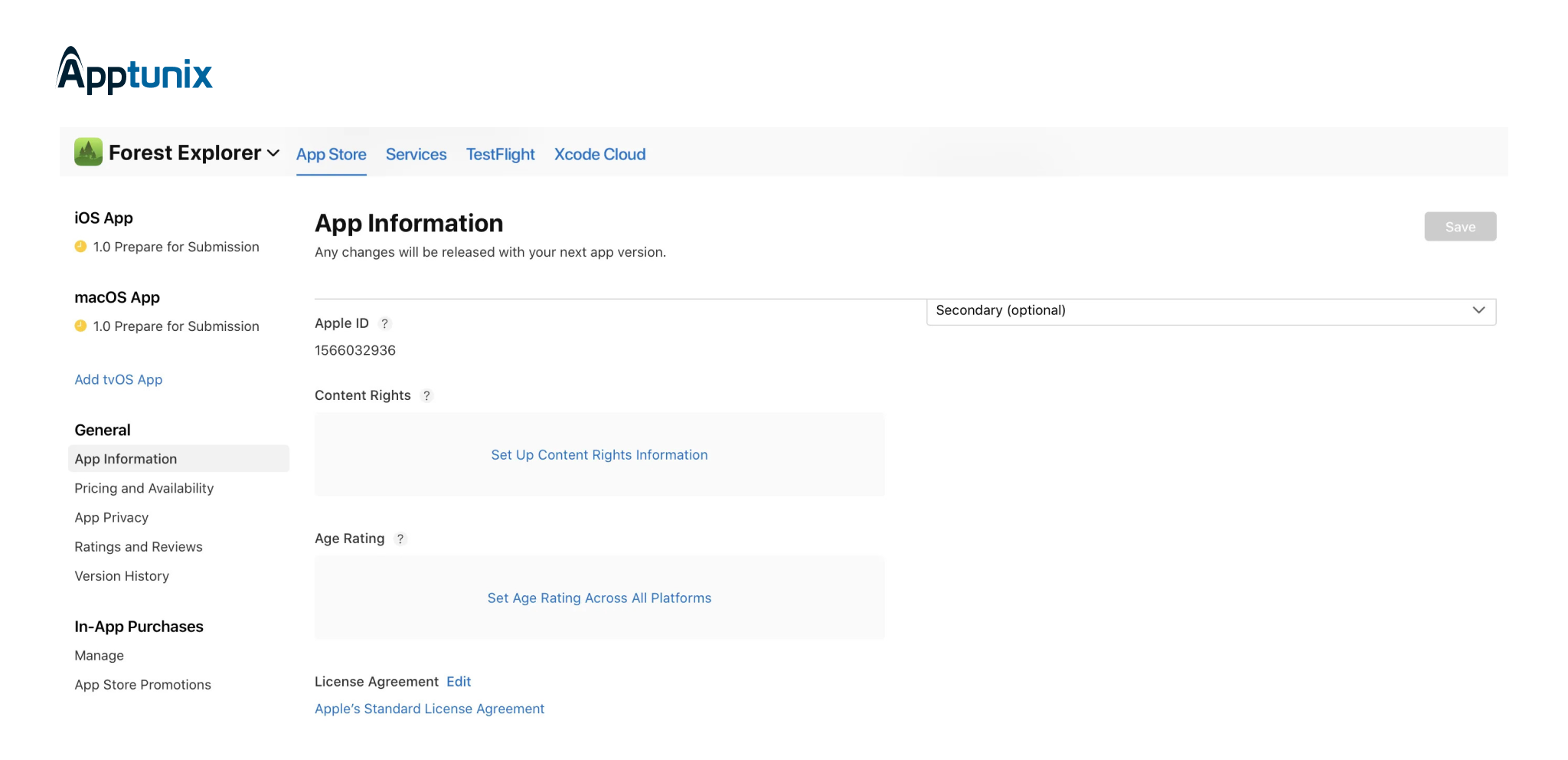The image size is (1568, 760).
Task: Open Apple's Standard License Agreement
Action: point(430,709)
